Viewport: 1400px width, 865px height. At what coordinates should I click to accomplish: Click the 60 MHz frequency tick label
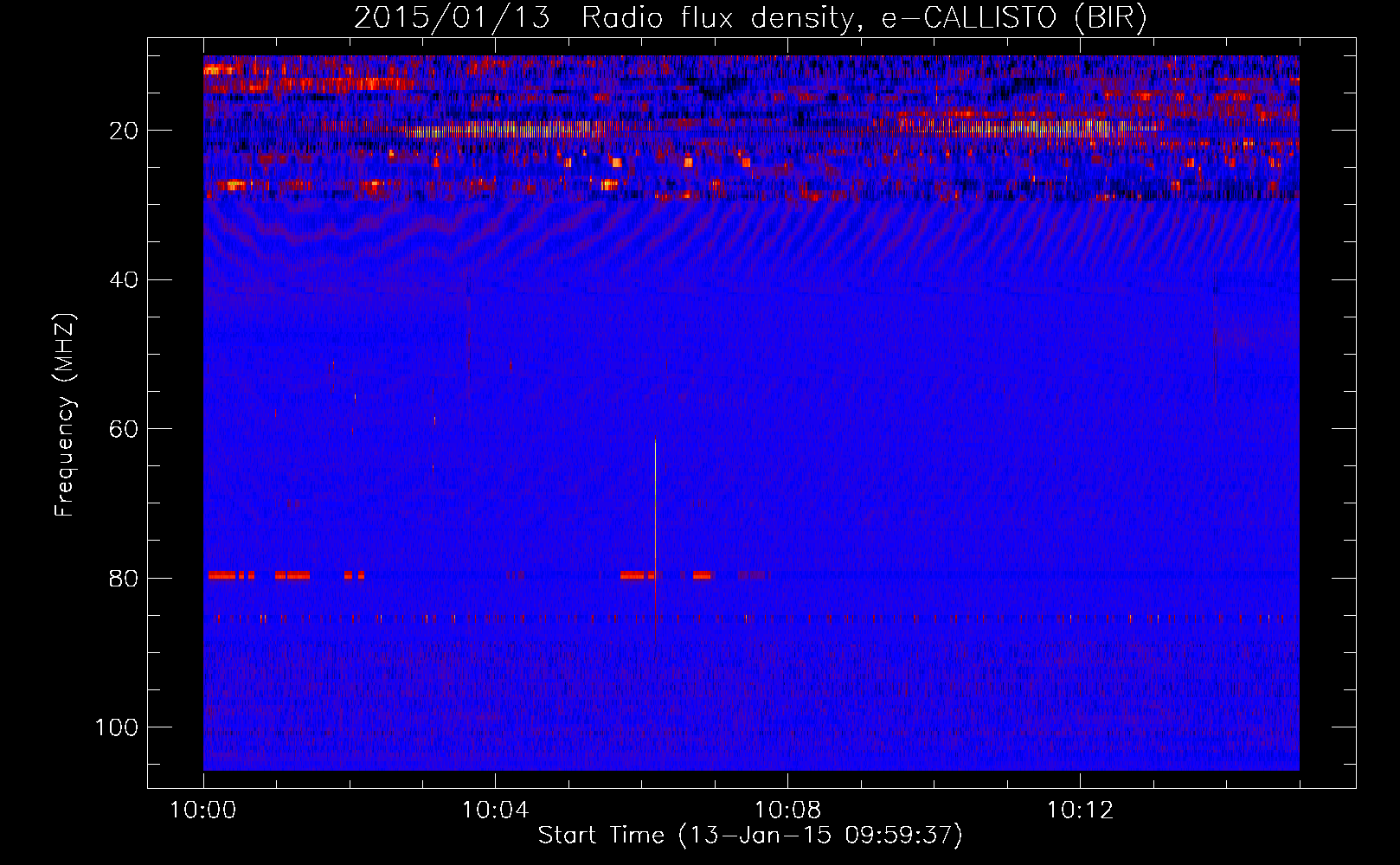[124, 429]
